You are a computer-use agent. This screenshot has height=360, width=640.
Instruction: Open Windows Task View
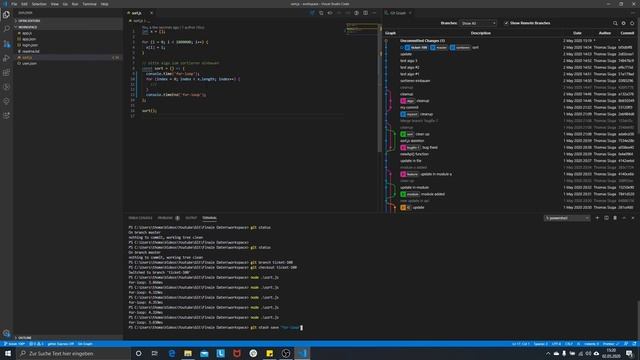pos(155,353)
